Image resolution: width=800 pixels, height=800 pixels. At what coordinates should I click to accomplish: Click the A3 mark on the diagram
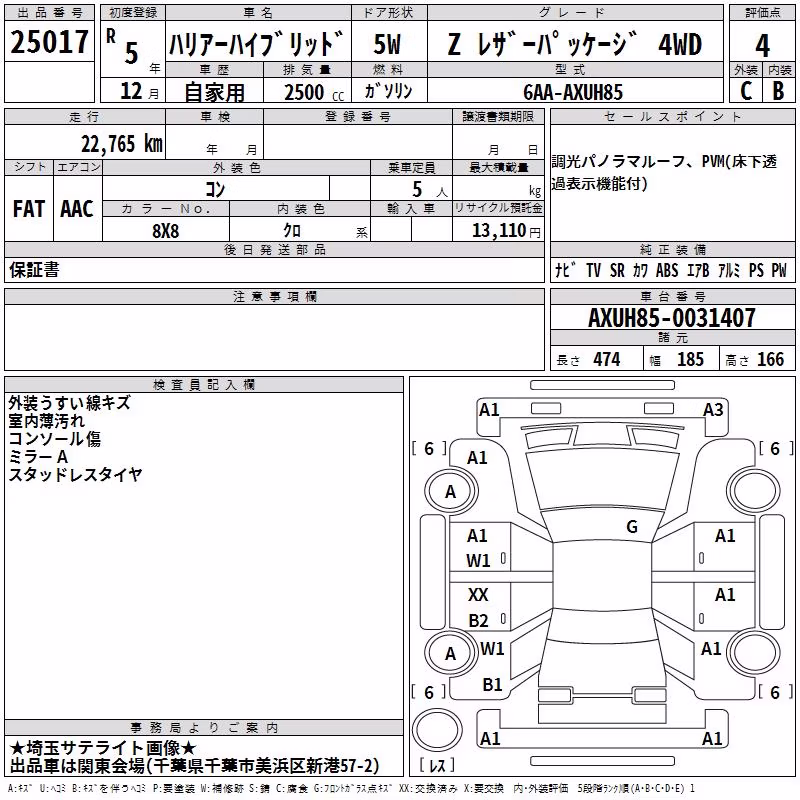[713, 409]
